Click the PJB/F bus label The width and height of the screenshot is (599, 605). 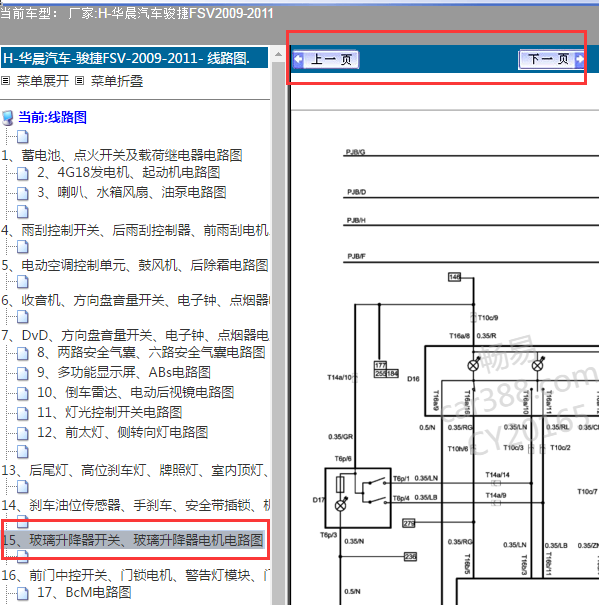(356, 256)
